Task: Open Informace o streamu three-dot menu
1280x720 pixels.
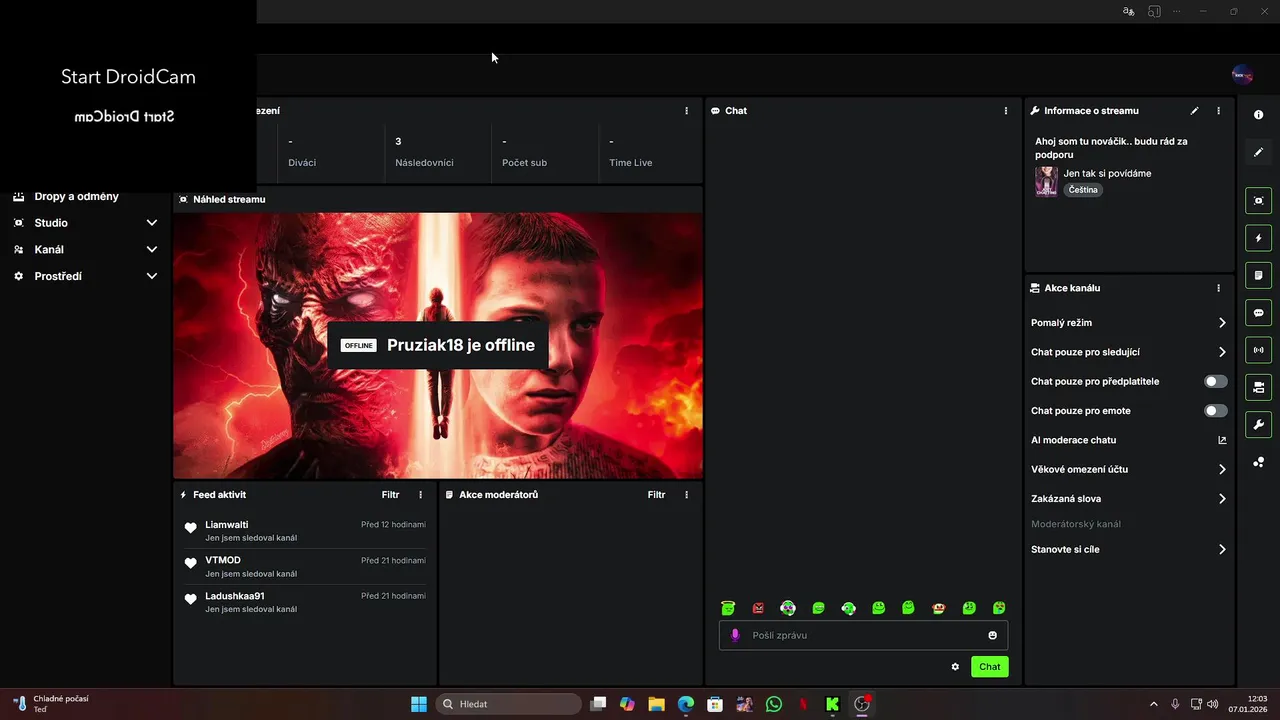Action: click(x=1218, y=111)
